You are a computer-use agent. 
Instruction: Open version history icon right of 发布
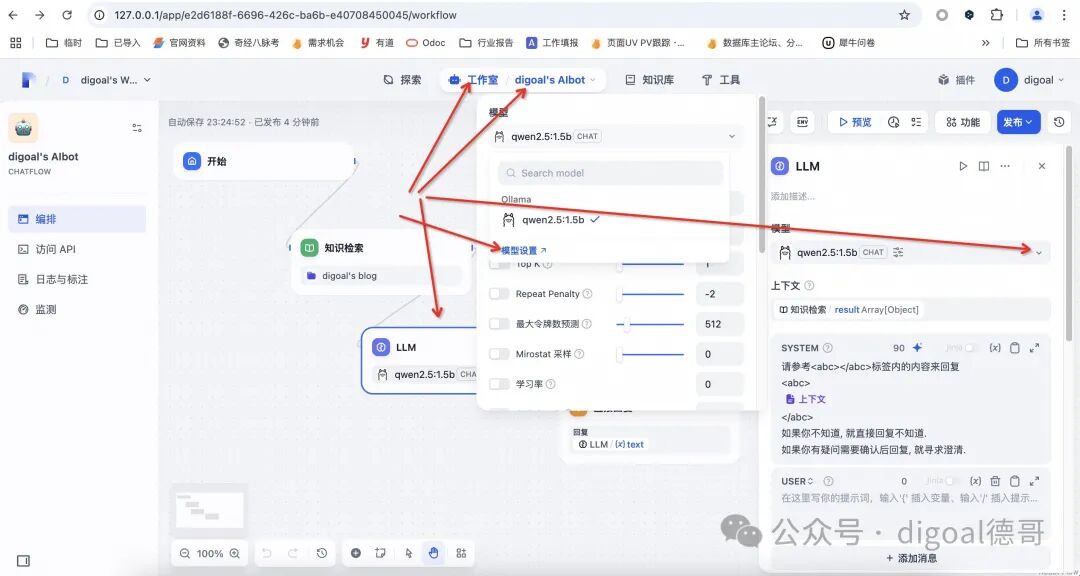[1059, 122]
